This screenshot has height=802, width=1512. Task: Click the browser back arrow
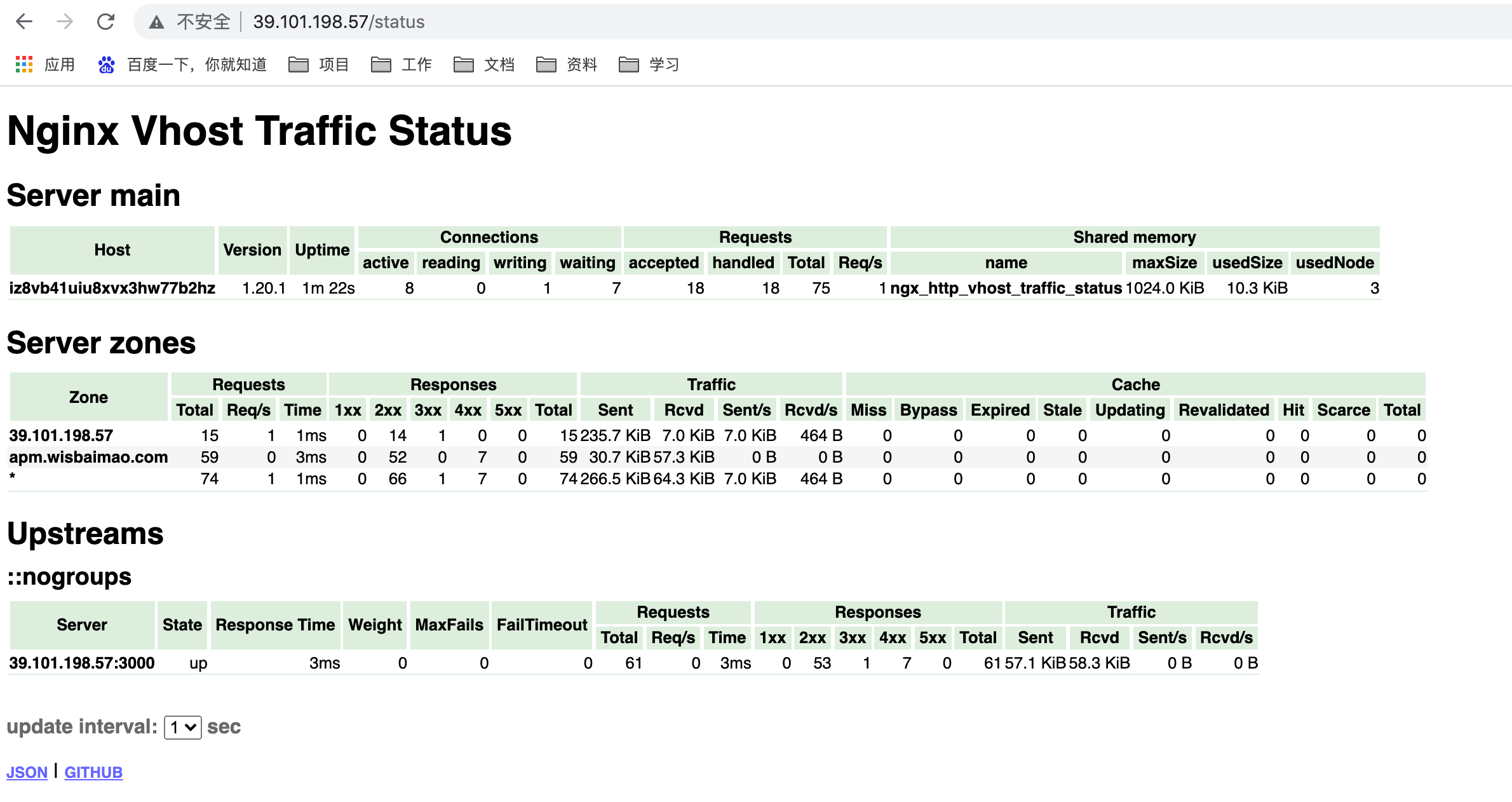click(24, 22)
